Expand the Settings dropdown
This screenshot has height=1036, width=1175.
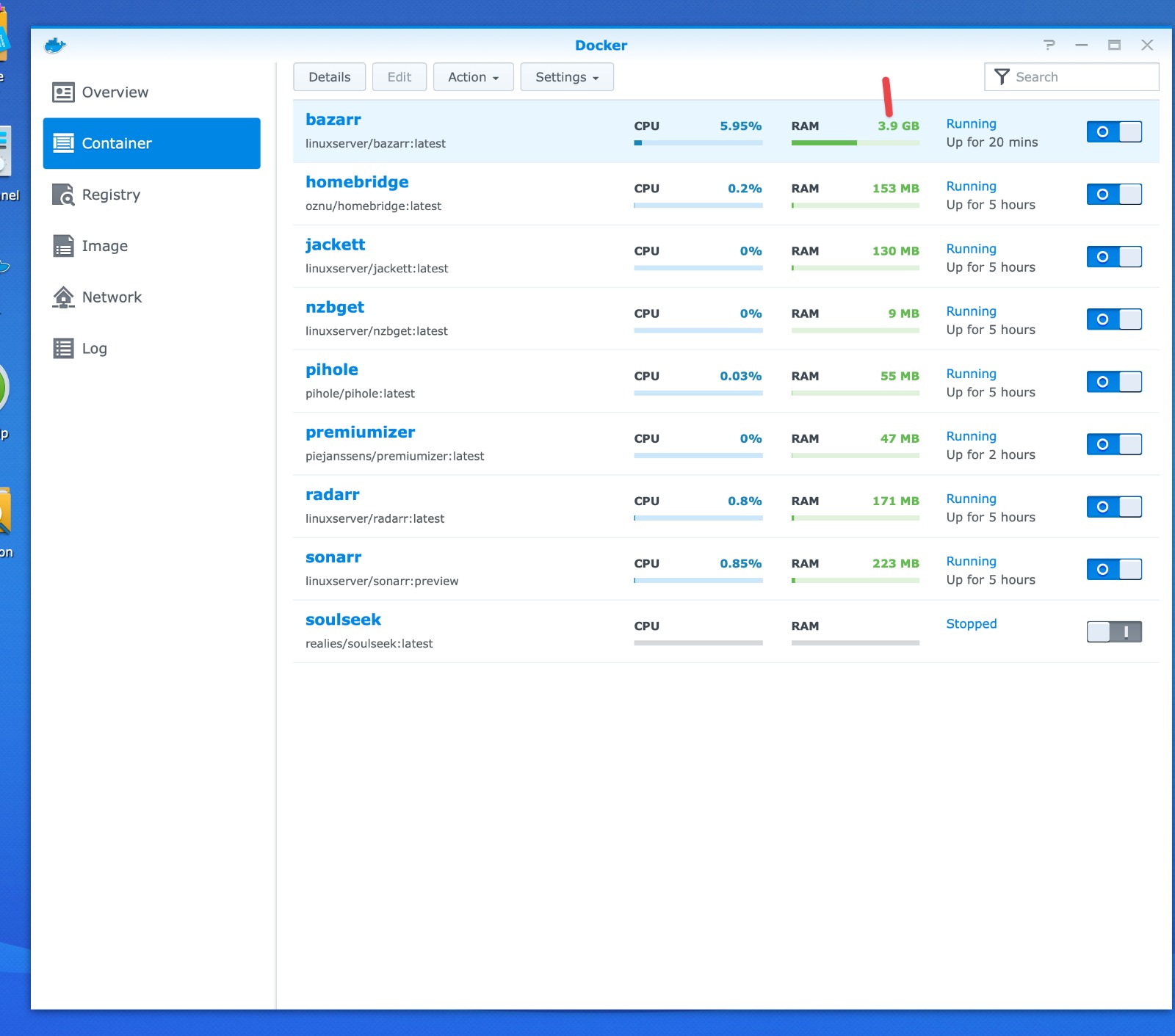click(566, 76)
